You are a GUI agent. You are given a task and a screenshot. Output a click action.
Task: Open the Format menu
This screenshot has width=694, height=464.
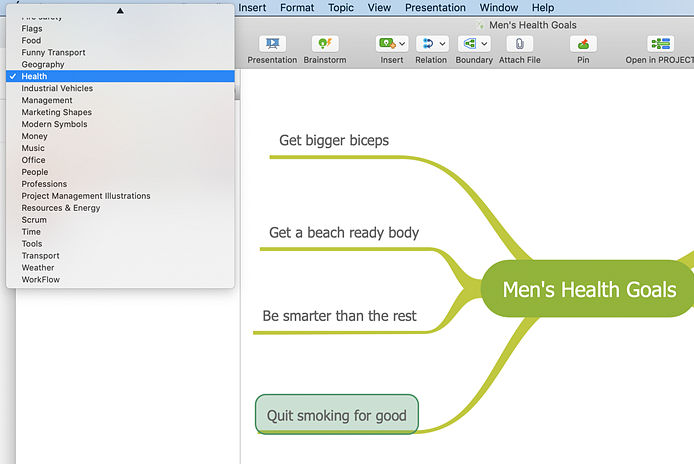[297, 8]
